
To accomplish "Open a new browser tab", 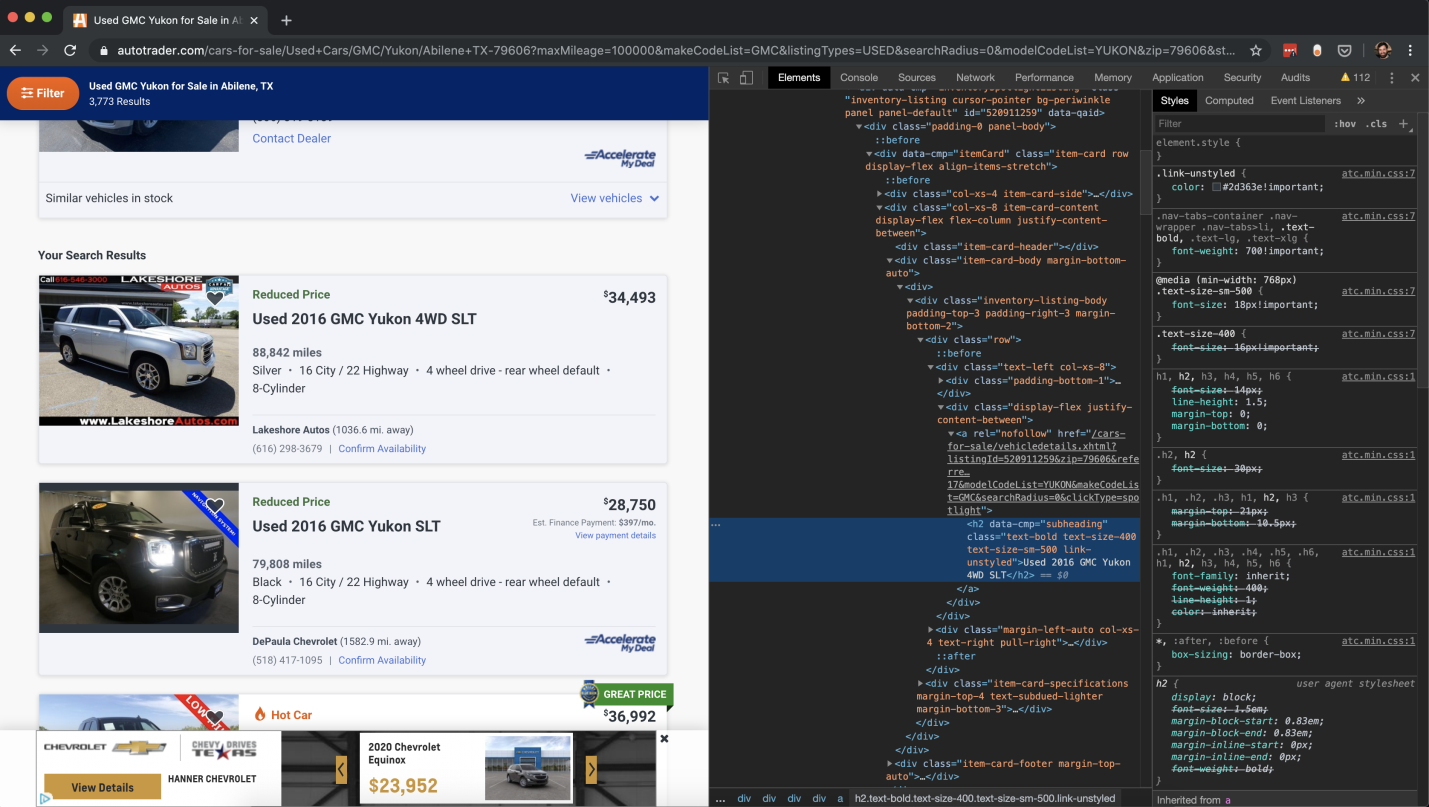I will [286, 20].
